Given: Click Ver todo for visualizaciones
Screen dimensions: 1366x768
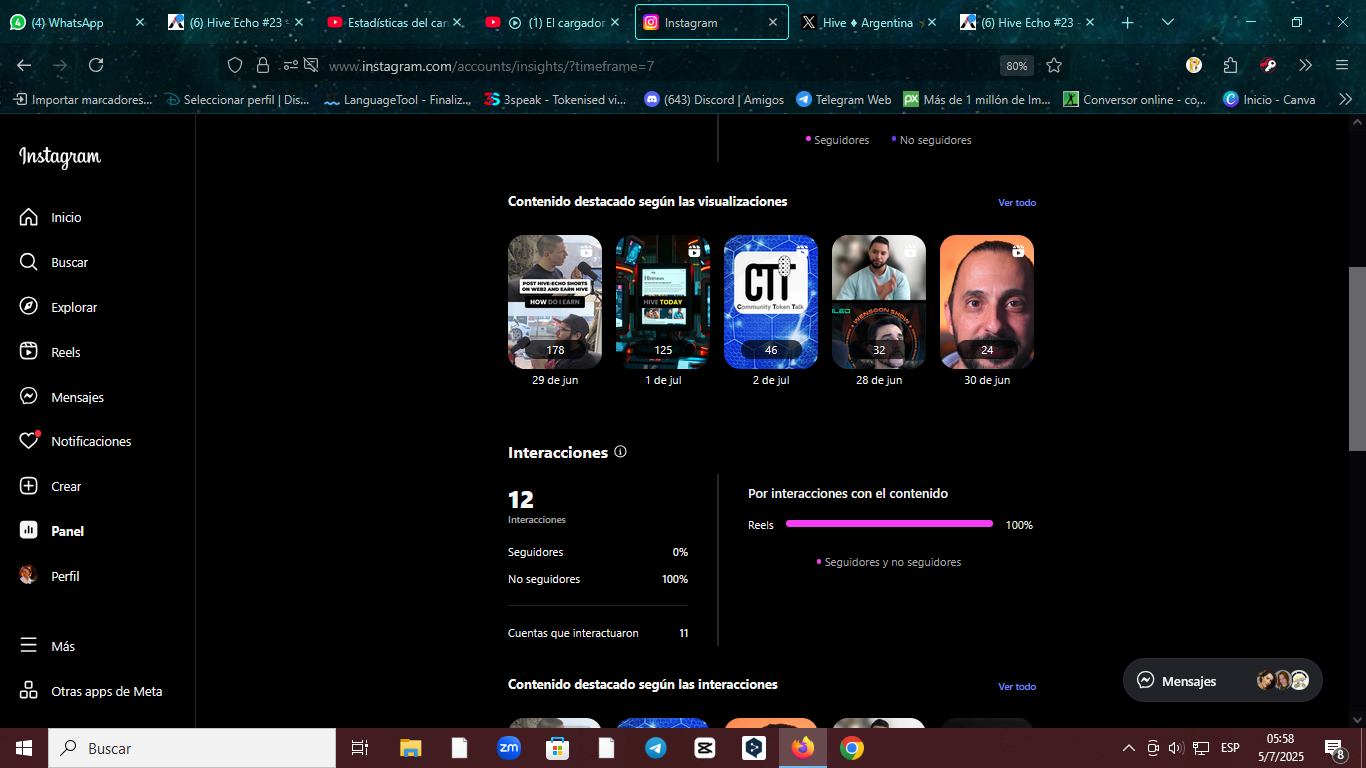Looking at the screenshot, I should tap(1017, 202).
